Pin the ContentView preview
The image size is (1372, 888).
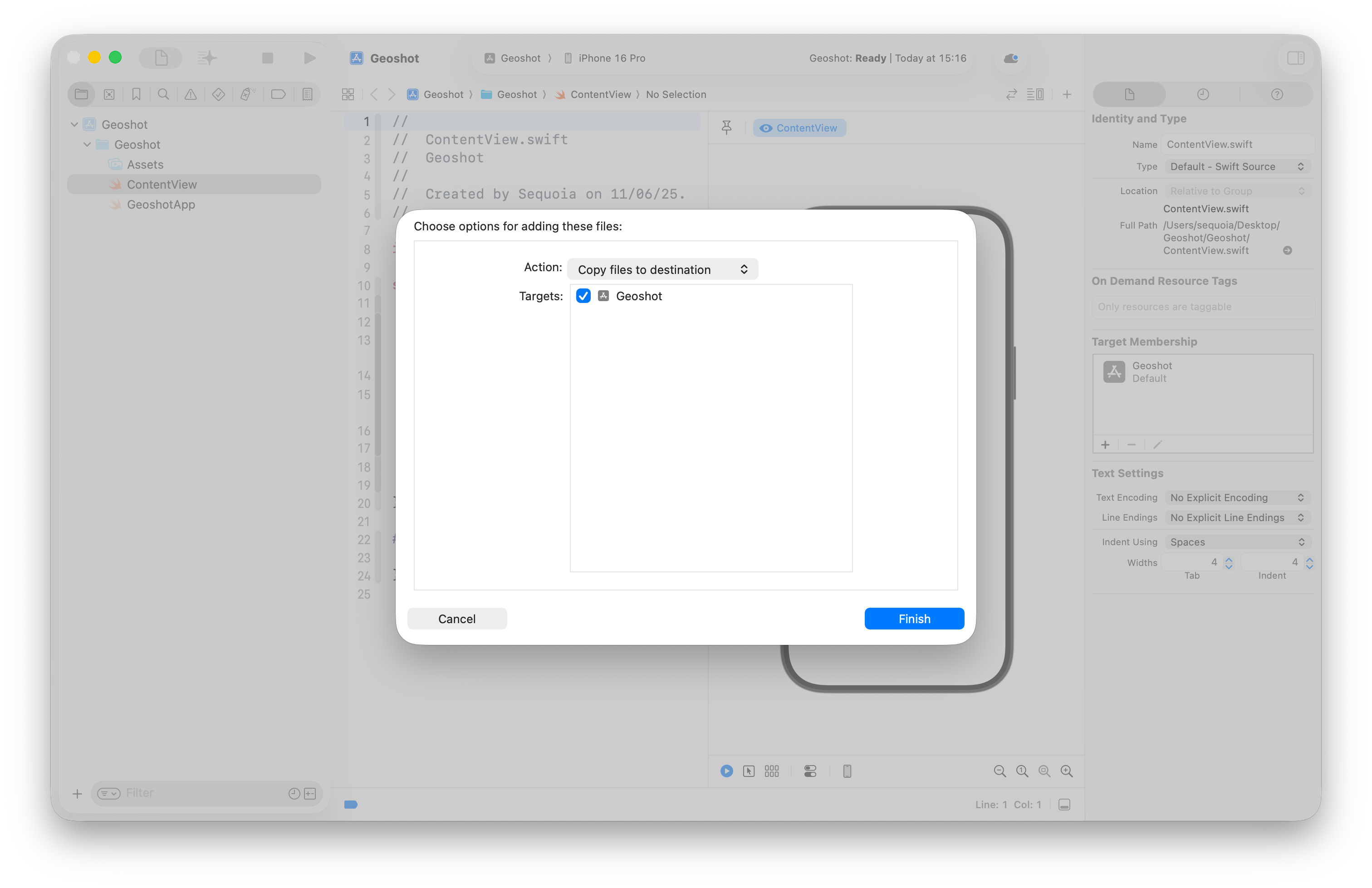pos(726,127)
